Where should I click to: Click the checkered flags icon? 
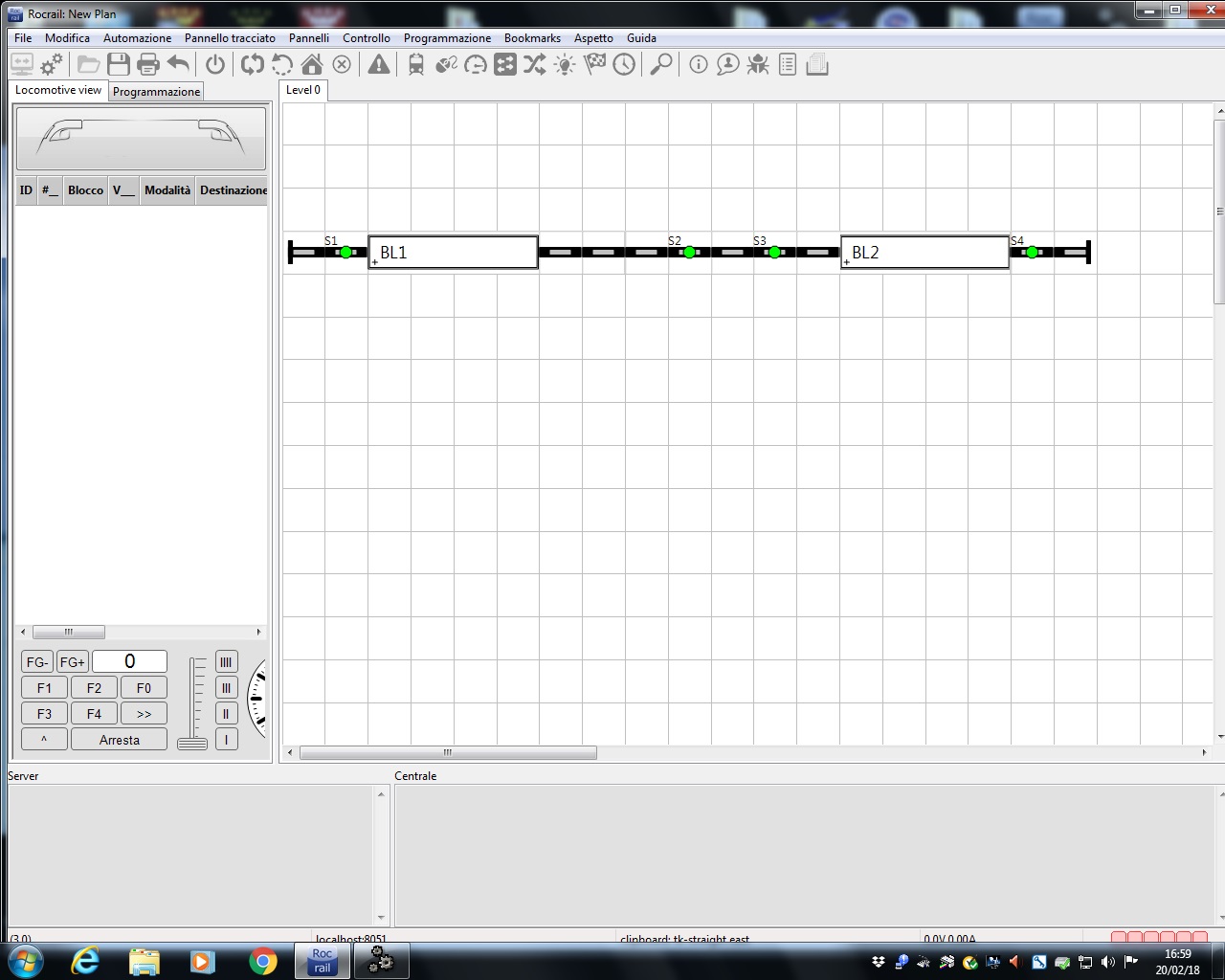pos(595,64)
